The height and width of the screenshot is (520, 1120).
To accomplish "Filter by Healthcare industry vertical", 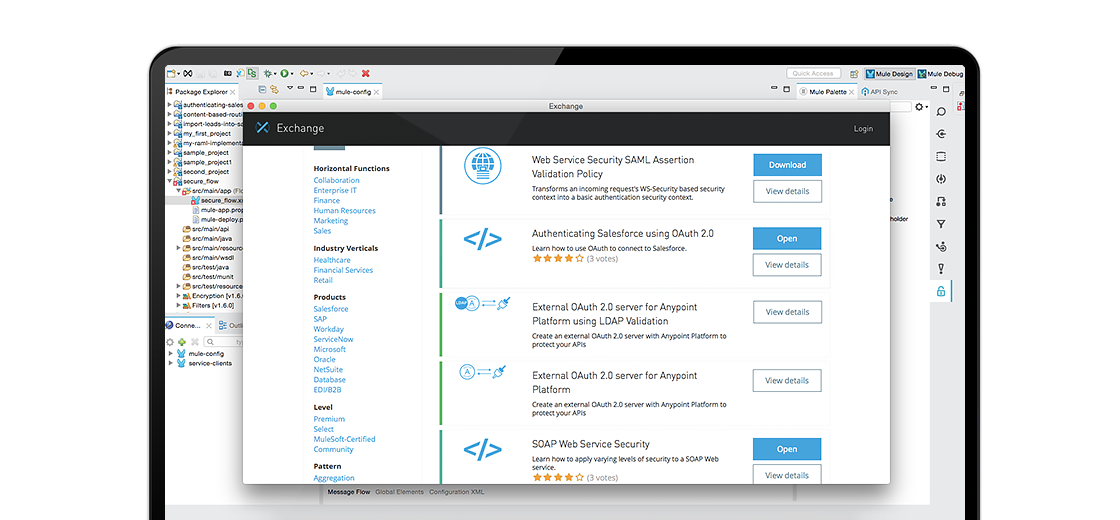I will 332,260.
